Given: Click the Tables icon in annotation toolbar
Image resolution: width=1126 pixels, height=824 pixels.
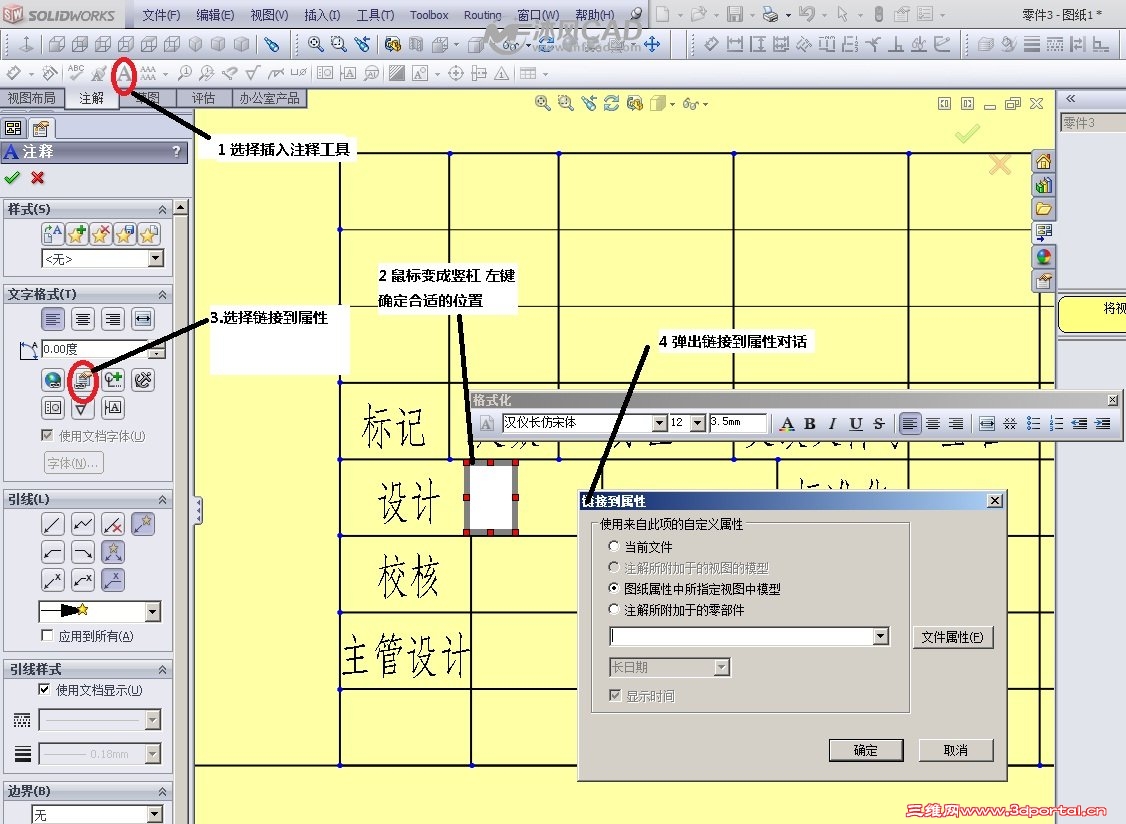Looking at the screenshot, I should click(528, 73).
